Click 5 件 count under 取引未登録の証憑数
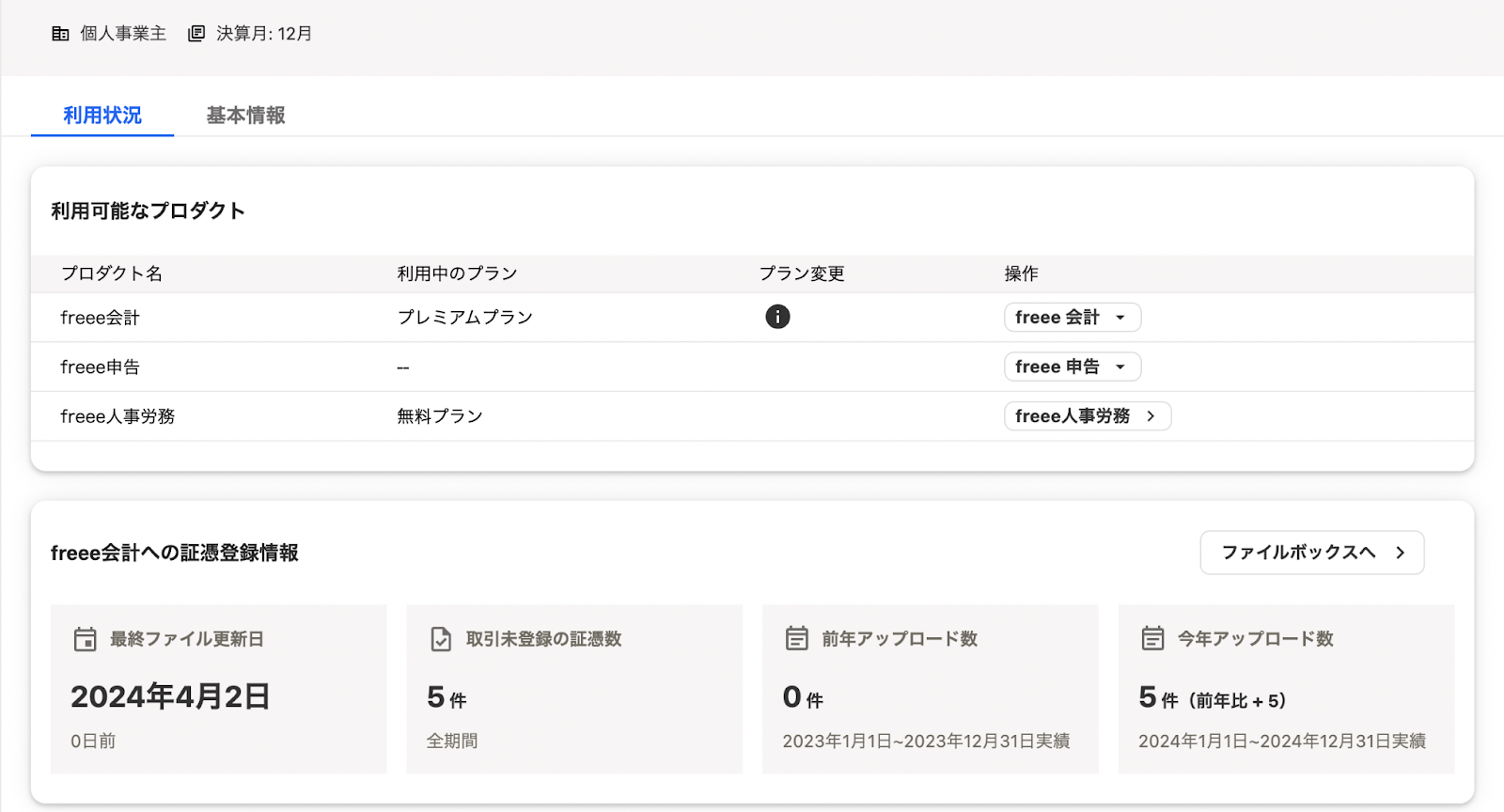The image size is (1504, 812). pos(446,697)
